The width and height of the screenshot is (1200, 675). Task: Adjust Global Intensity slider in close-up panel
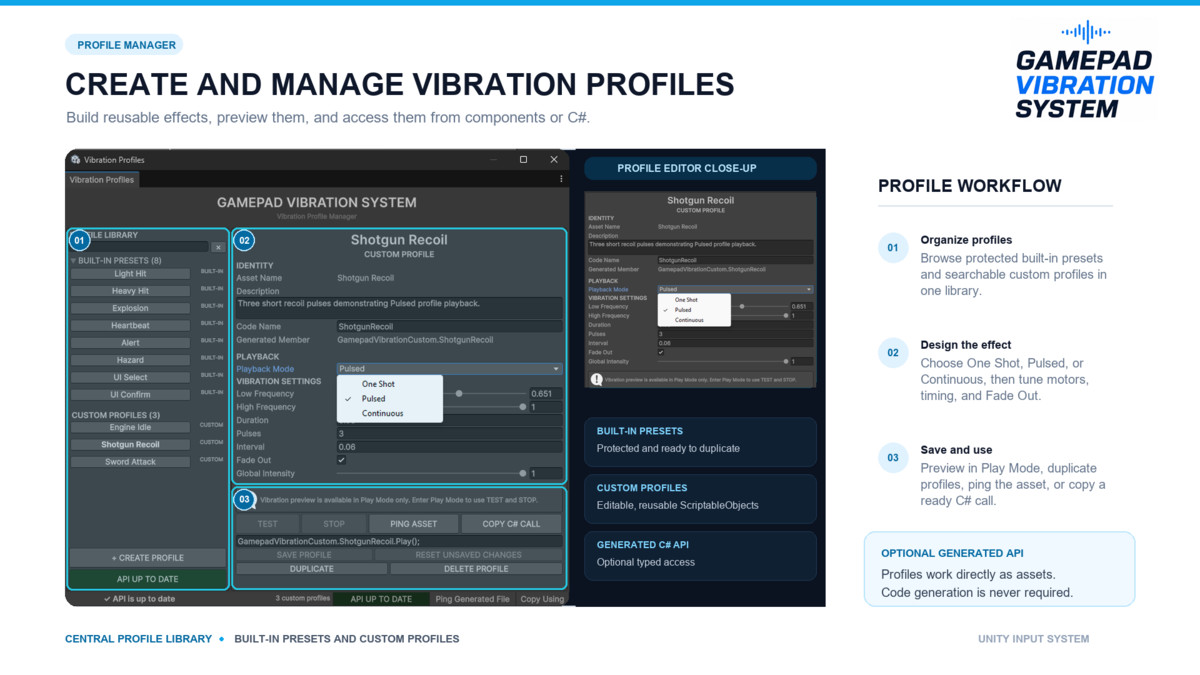(x=722, y=361)
